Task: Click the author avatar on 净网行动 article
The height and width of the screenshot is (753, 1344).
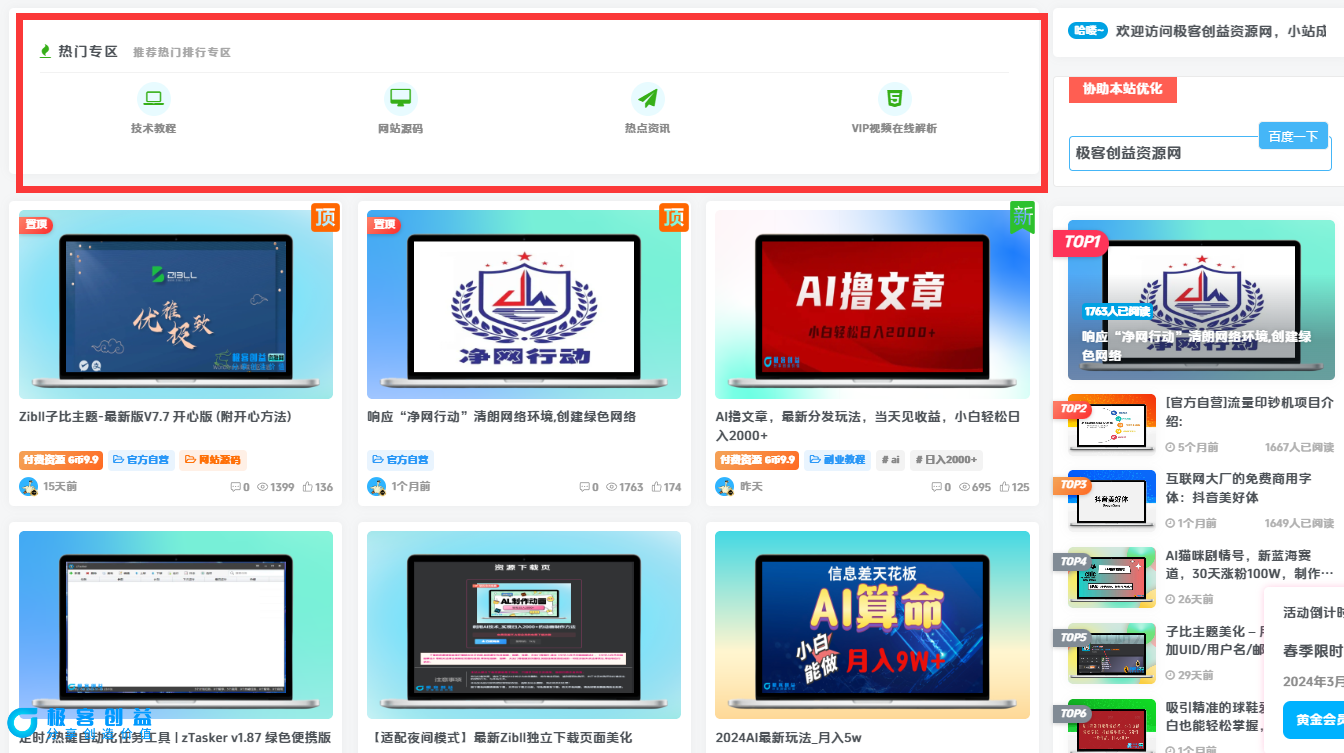Action: click(375, 486)
